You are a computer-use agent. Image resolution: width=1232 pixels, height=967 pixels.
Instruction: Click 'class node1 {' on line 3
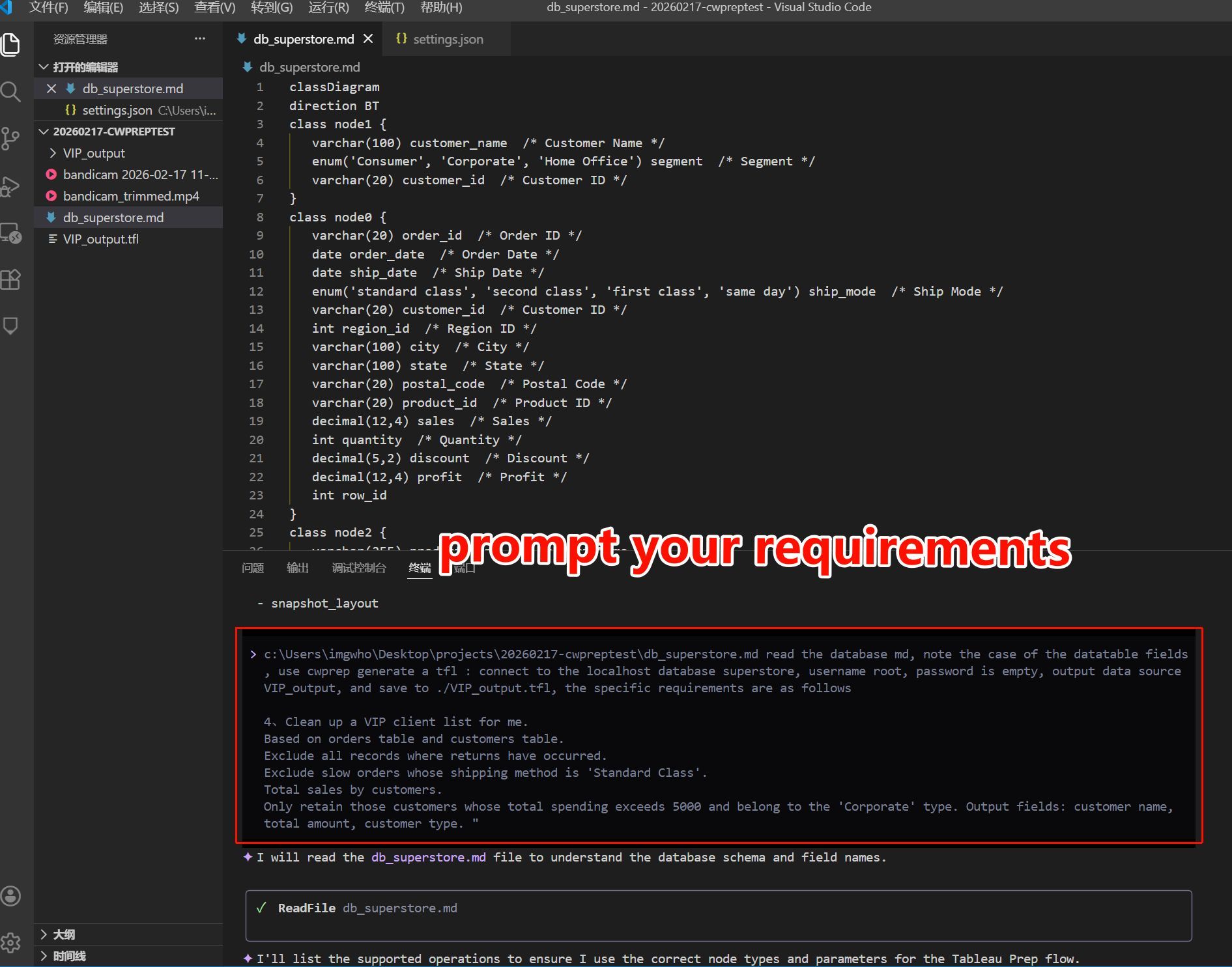tap(337, 124)
